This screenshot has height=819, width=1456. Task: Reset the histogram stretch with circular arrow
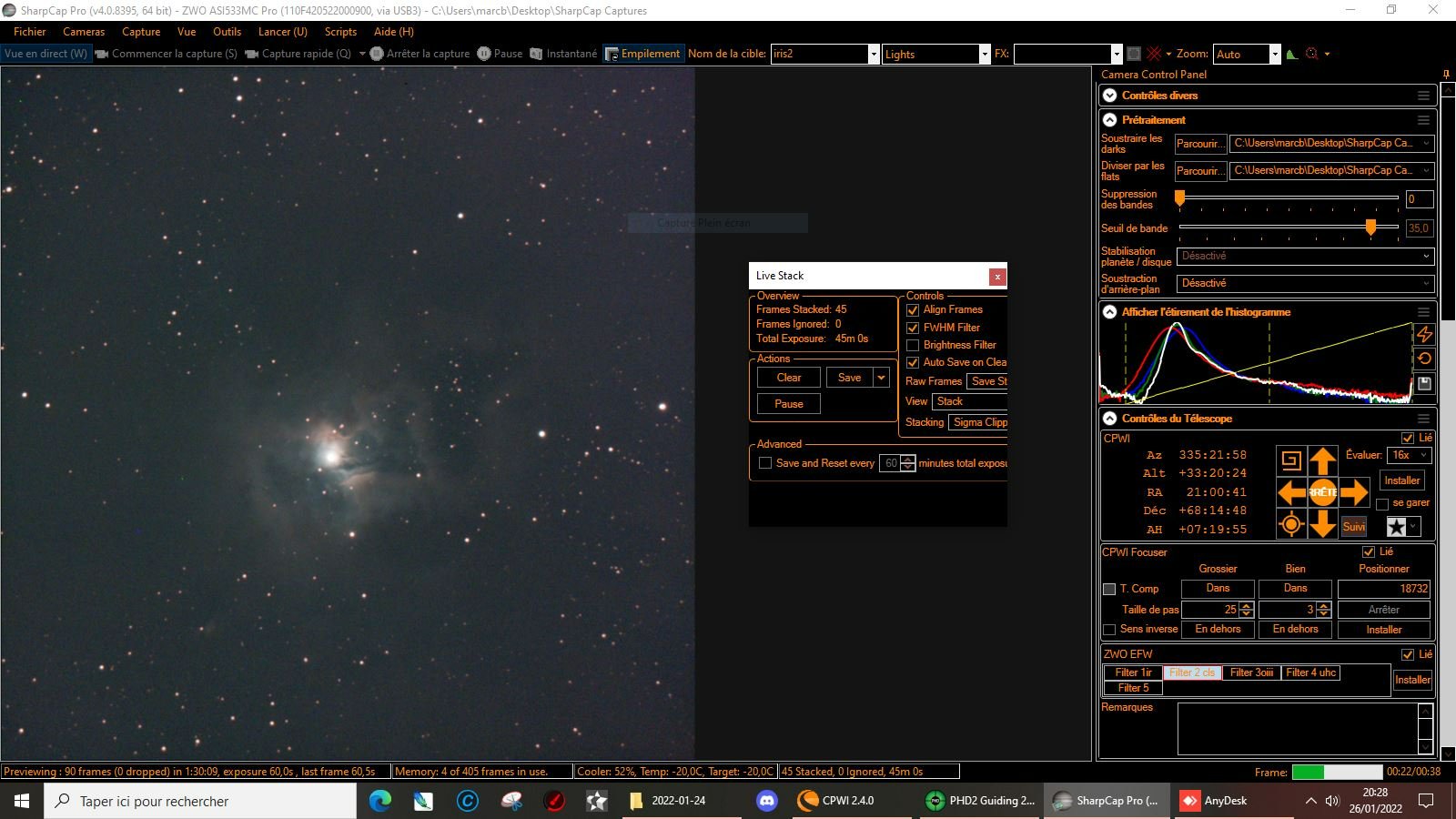pyautogui.click(x=1424, y=359)
